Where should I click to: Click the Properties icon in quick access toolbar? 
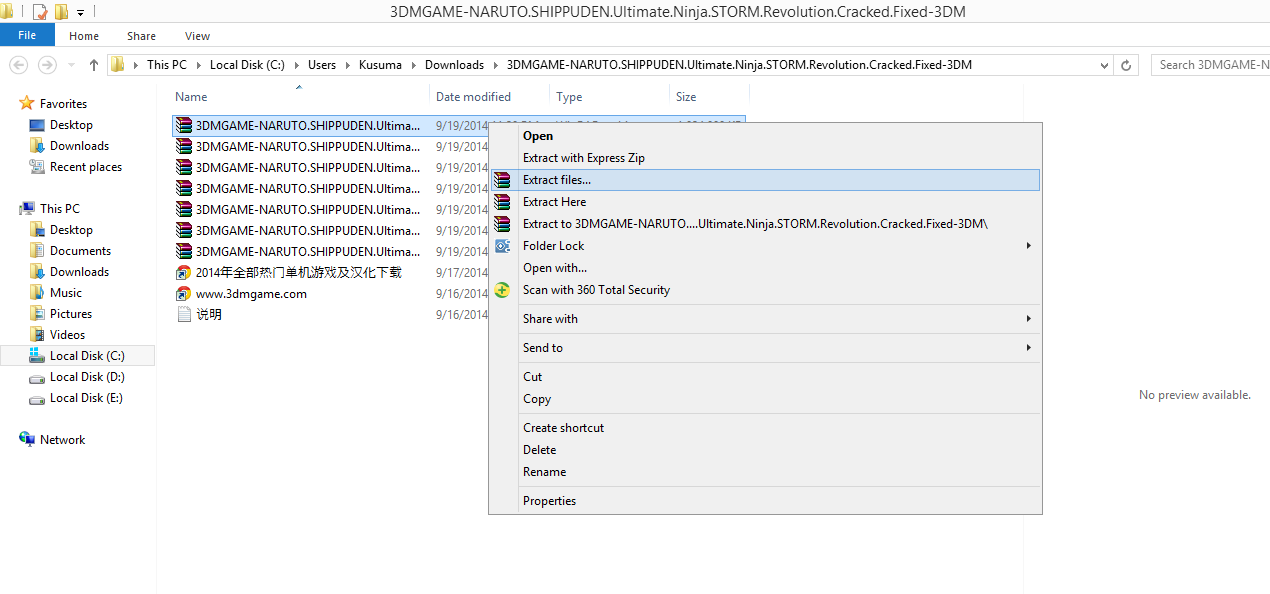coord(40,12)
